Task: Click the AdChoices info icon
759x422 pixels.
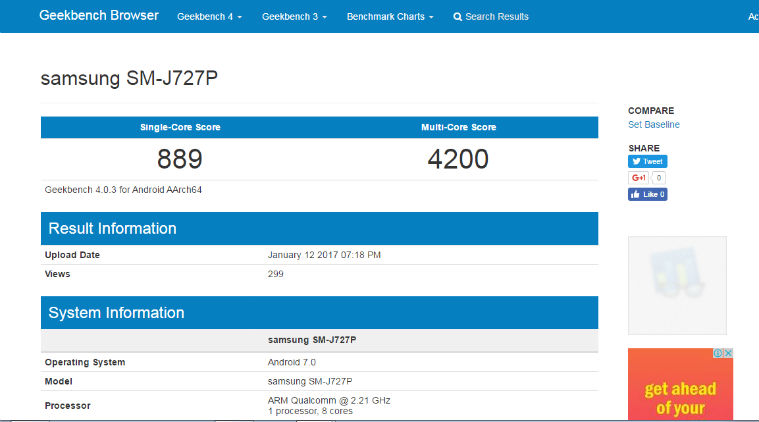Action: pos(718,353)
